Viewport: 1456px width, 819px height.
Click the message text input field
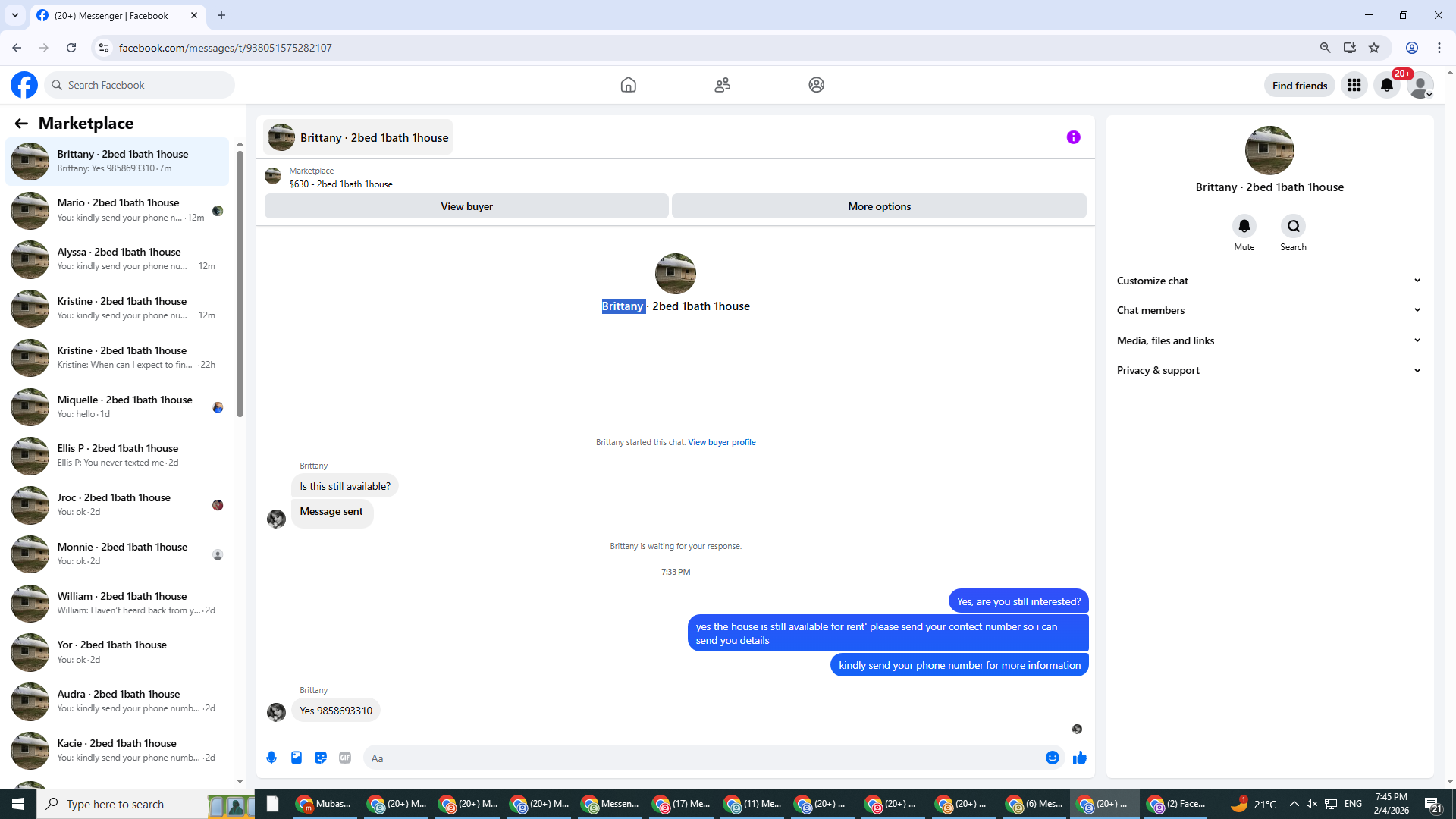701,758
